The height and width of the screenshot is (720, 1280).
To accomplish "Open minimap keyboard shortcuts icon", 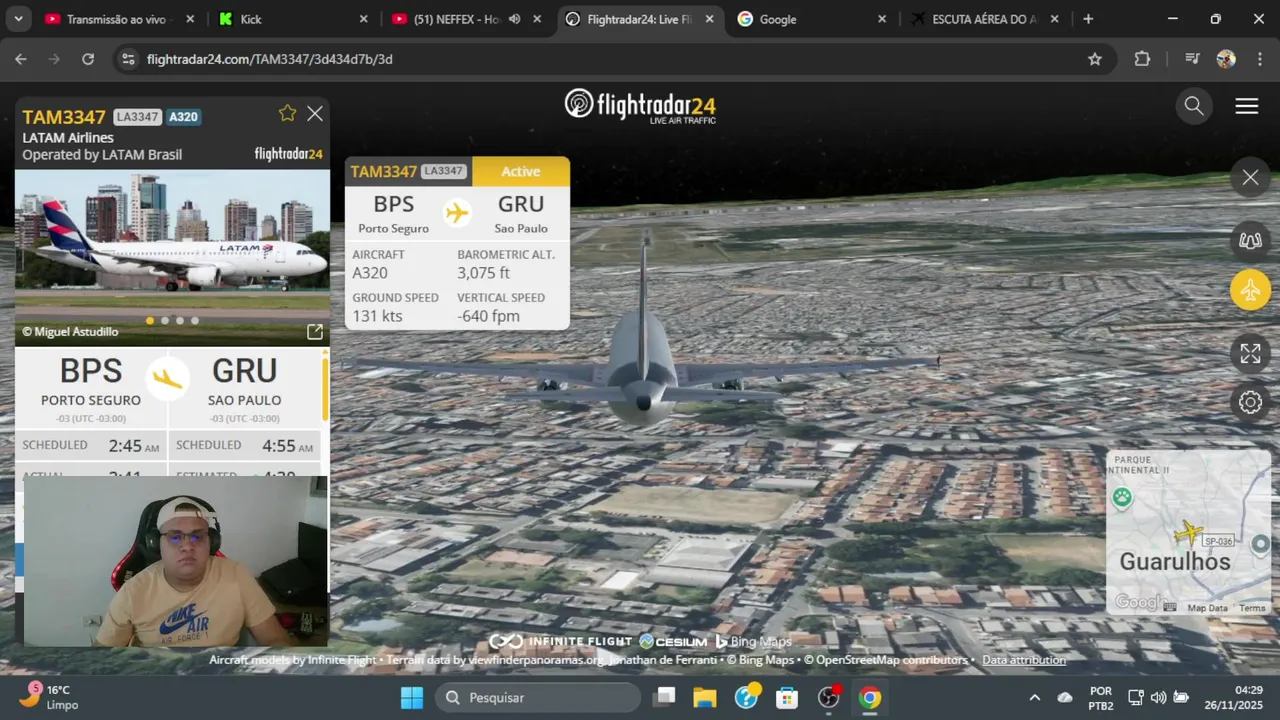I will [x=1170, y=607].
